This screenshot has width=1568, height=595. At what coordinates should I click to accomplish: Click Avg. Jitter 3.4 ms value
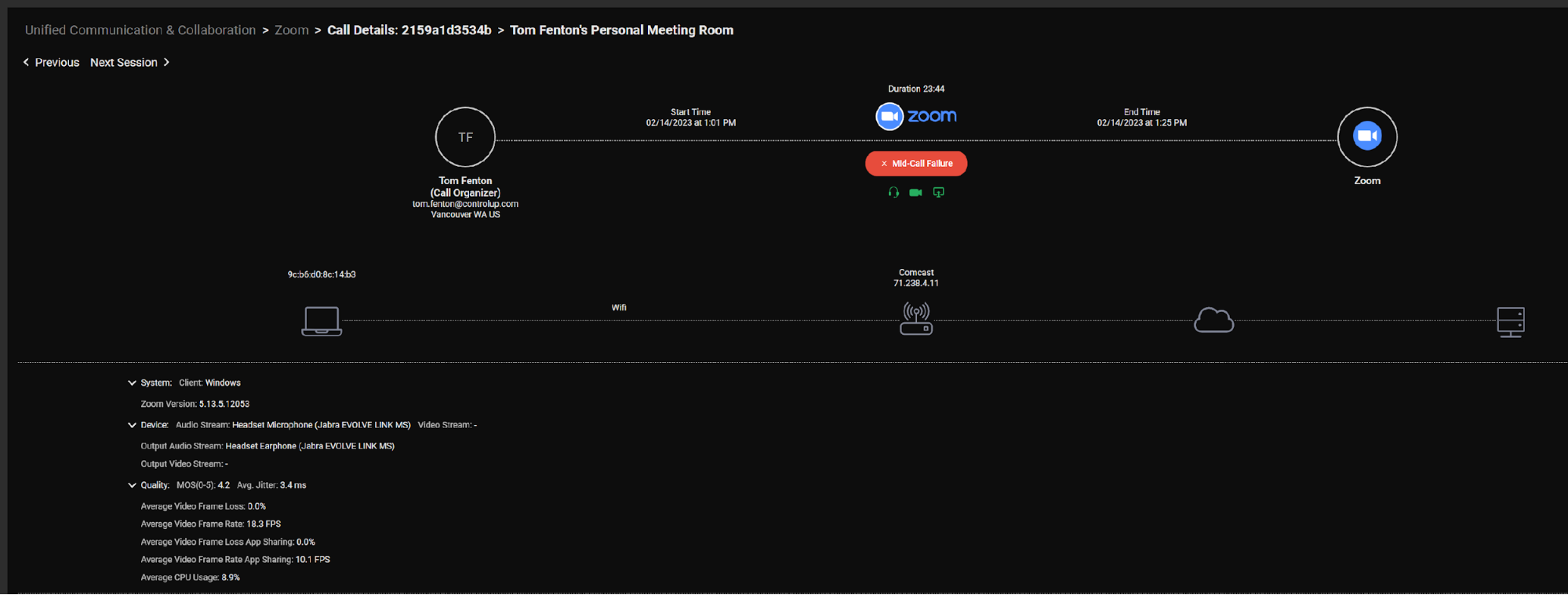pos(293,485)
